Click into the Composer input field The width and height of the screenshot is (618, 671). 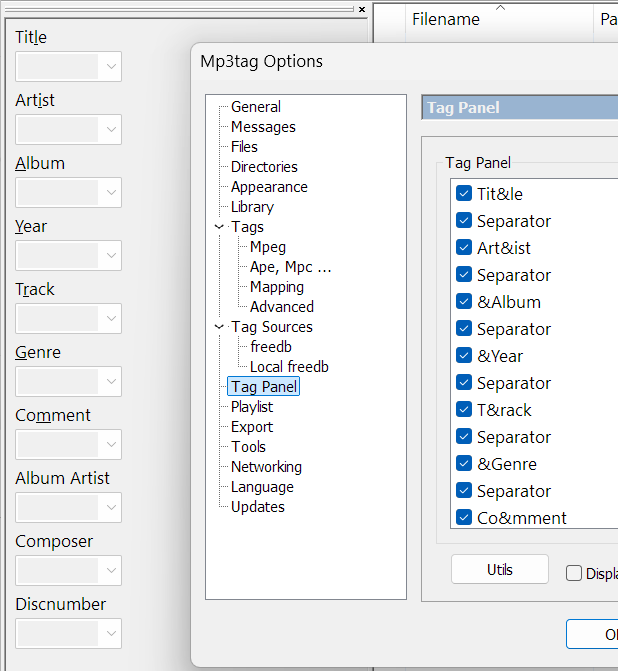[x=58, y=570]
